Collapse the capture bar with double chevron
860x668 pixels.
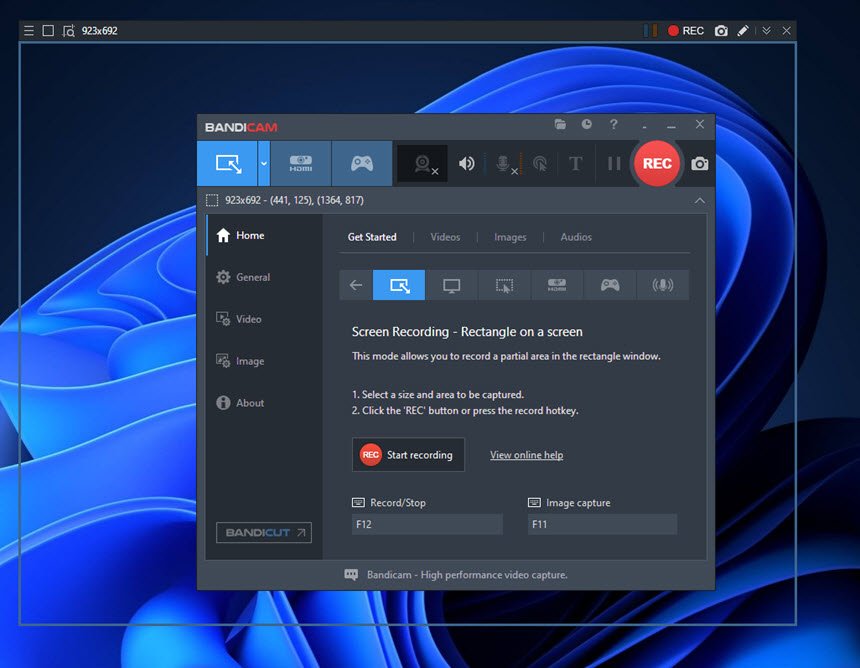click(x=766, y=31)
